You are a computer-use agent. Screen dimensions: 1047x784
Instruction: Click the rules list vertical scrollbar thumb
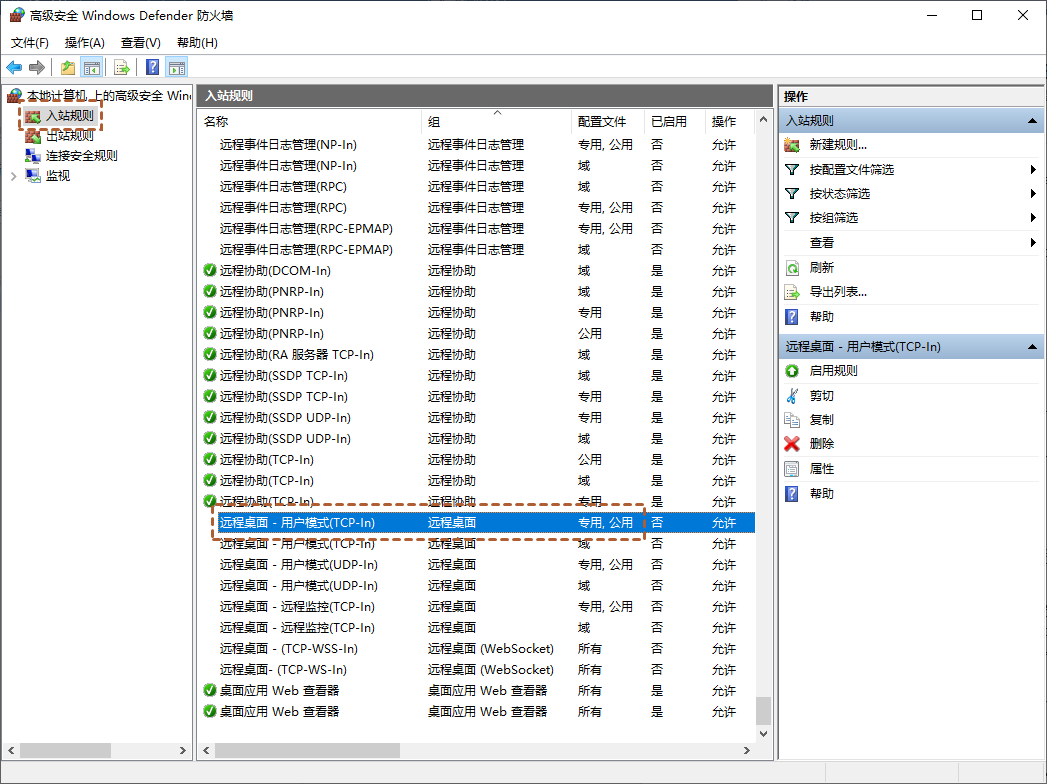point(763,710)
